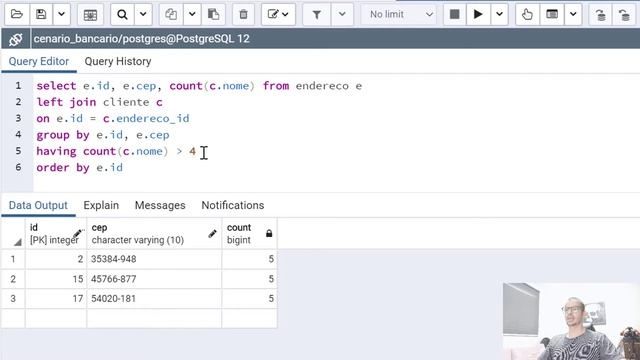640x360 pixels.
Task: Select row number 3 in results
Action: [x=13, y=299]
